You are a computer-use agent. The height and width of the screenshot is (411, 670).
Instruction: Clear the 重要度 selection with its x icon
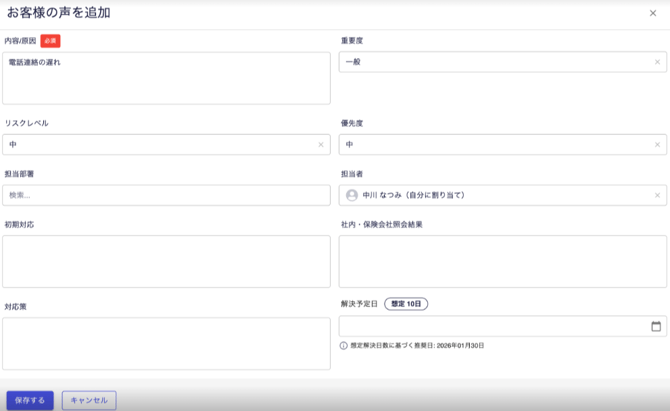click(x=657, y=62)
